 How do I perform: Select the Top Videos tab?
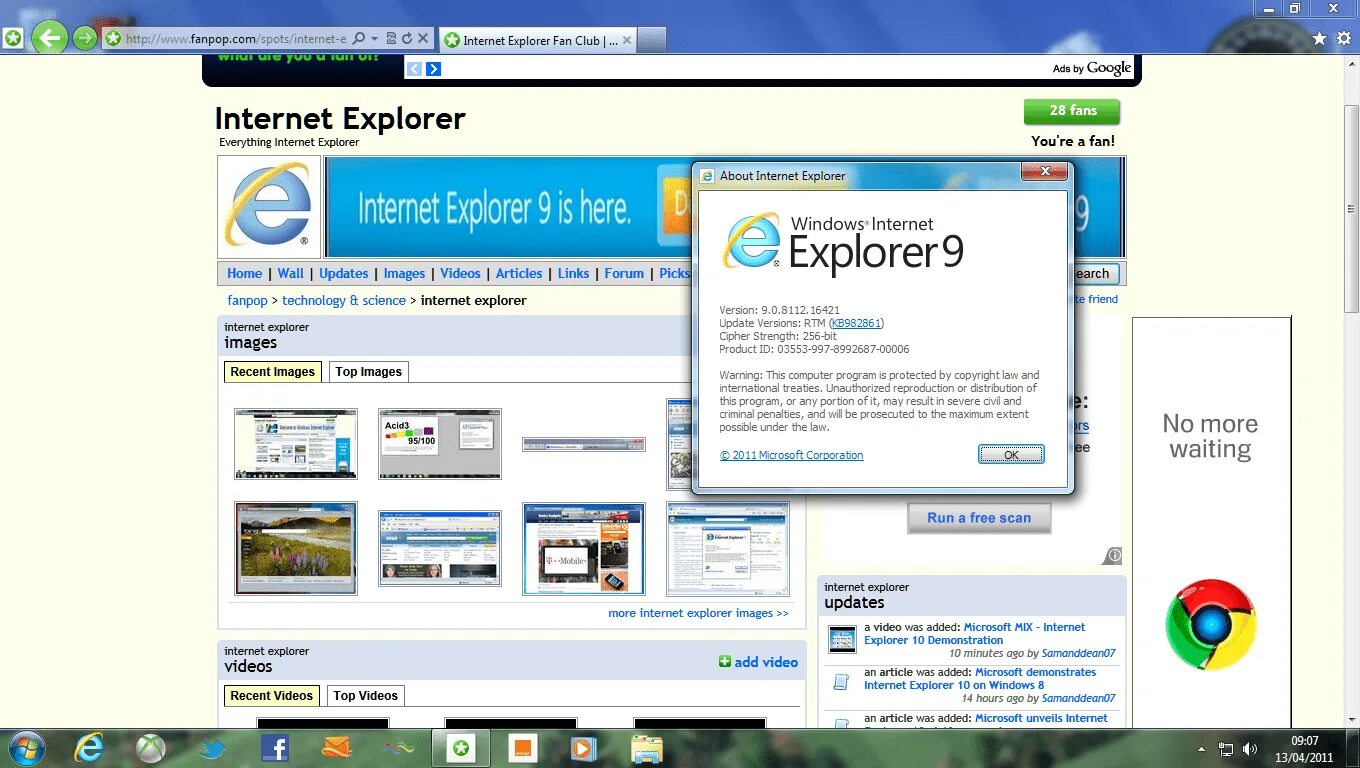[x=366, y=695]
